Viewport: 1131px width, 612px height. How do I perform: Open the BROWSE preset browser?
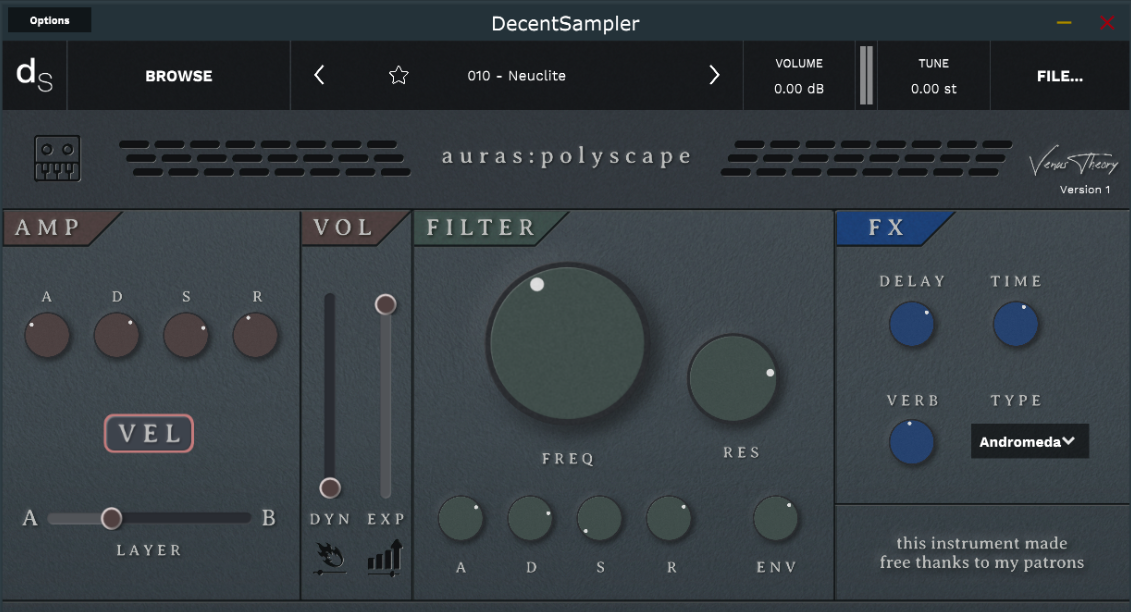179,76
